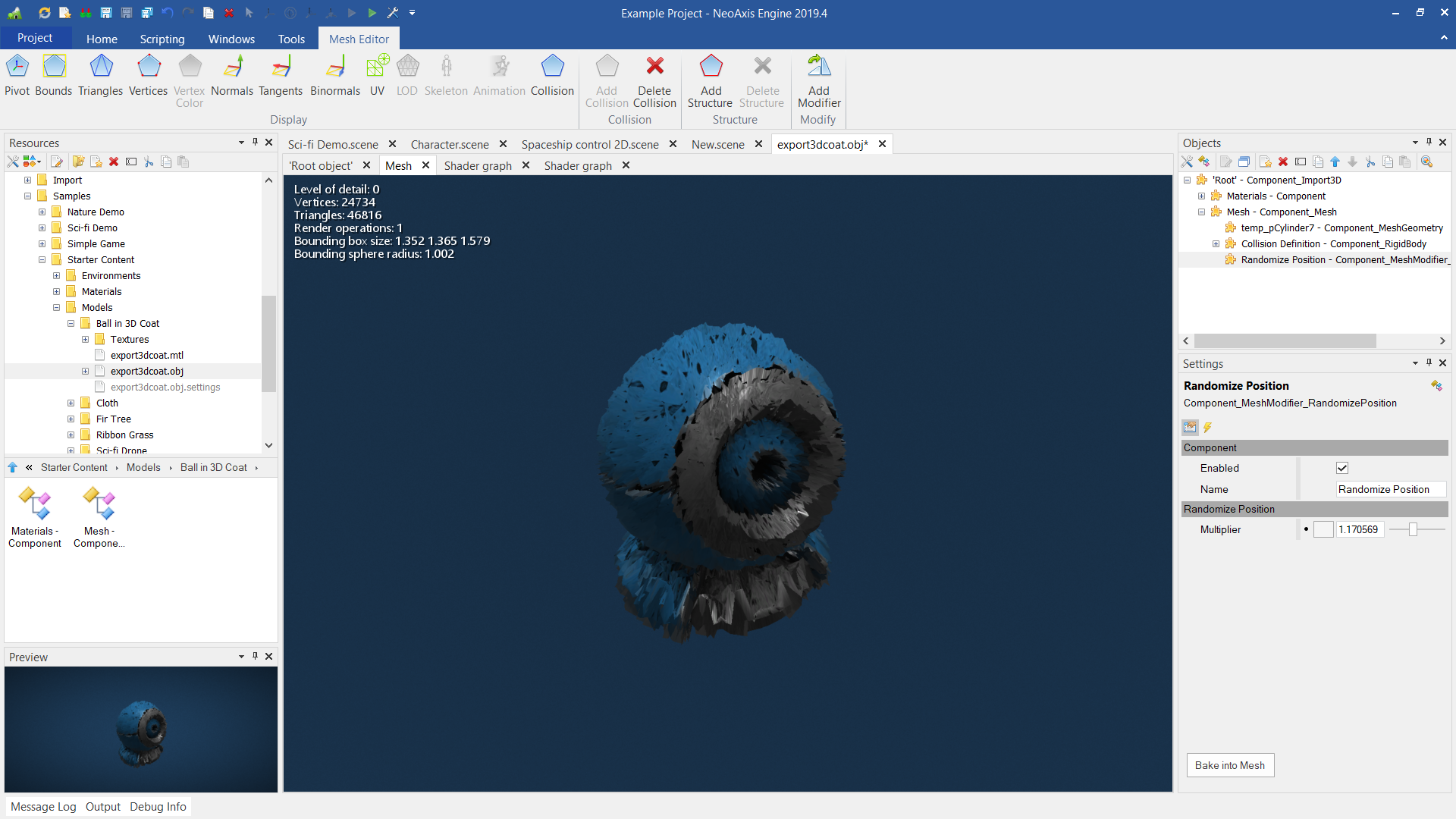Click the Bake into Mesh button

tap(1230, 765)
